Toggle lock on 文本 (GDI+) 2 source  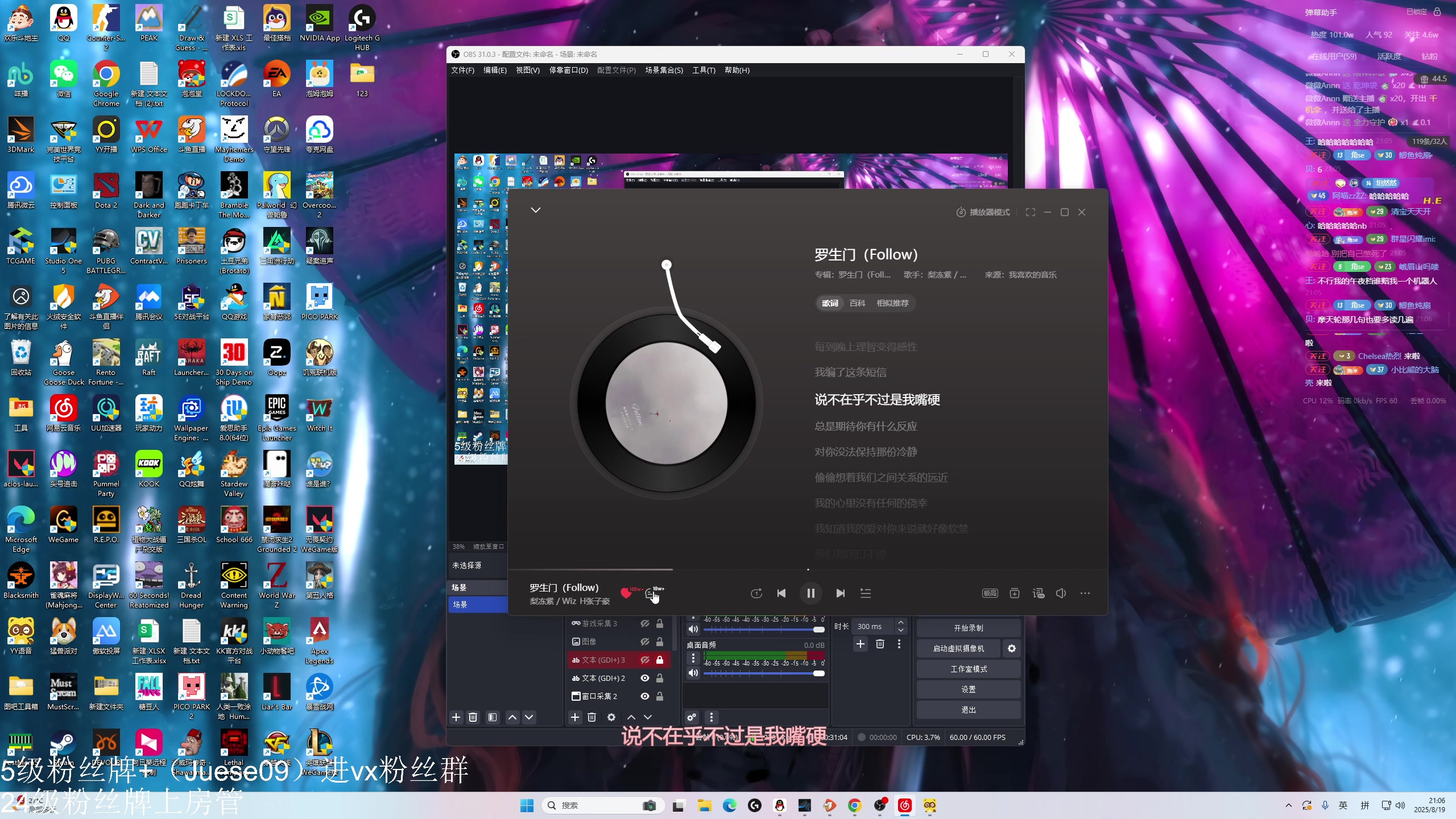[x=660, y=678]
